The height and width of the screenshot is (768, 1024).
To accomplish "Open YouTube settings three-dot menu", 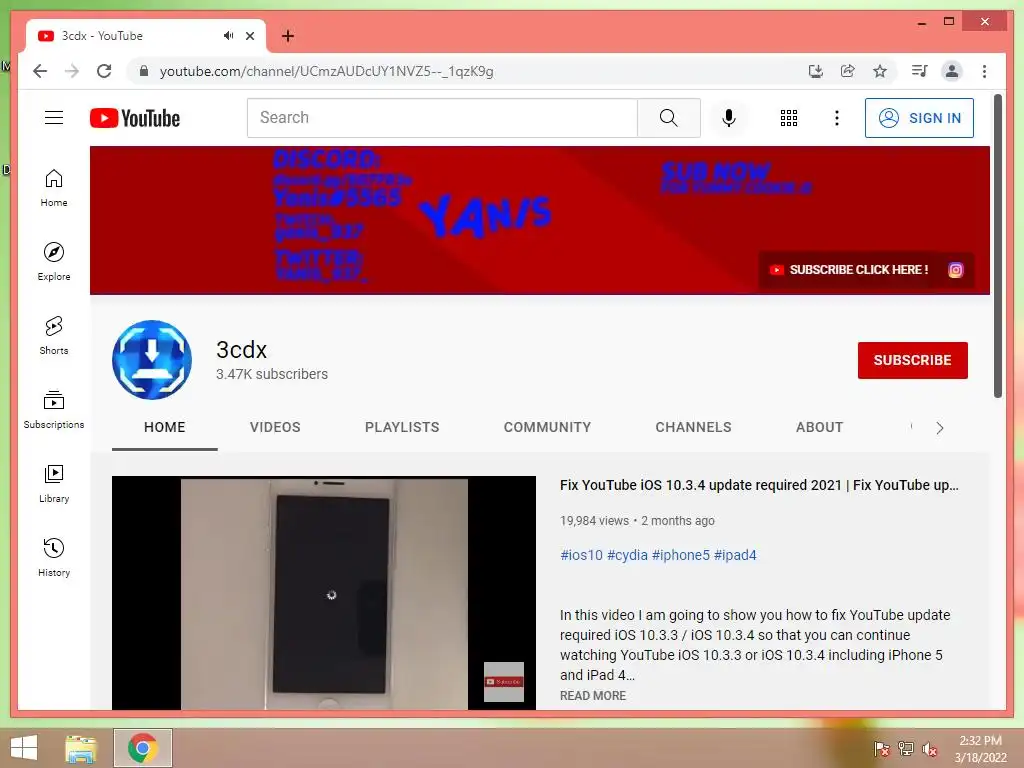I will click(837, 118).
